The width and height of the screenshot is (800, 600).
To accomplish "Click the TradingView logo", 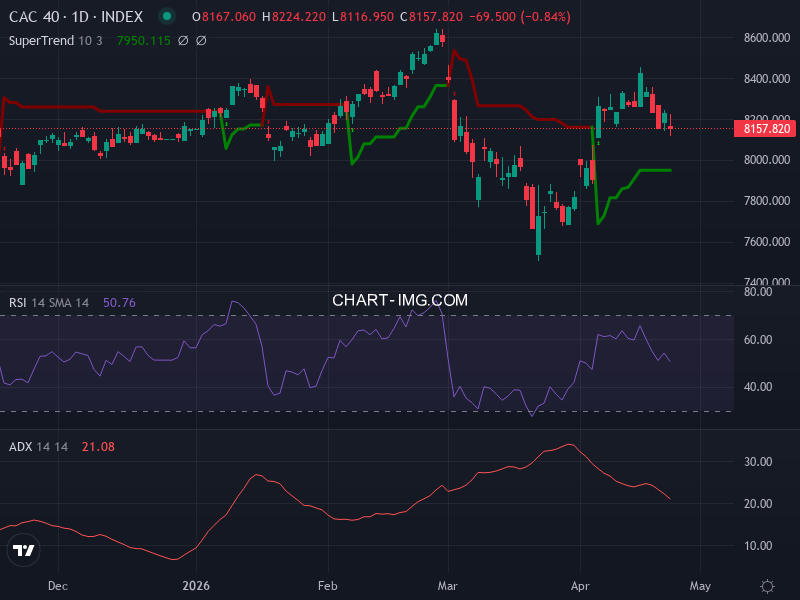I will (x=22, y=549).
